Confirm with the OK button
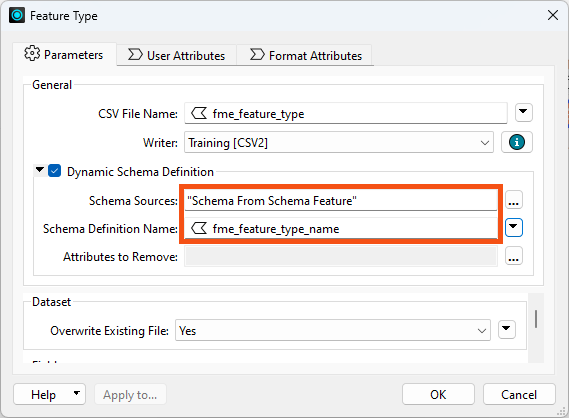This screenshot has height=418, width=569. pyautogui.click(x=438, y=394)
